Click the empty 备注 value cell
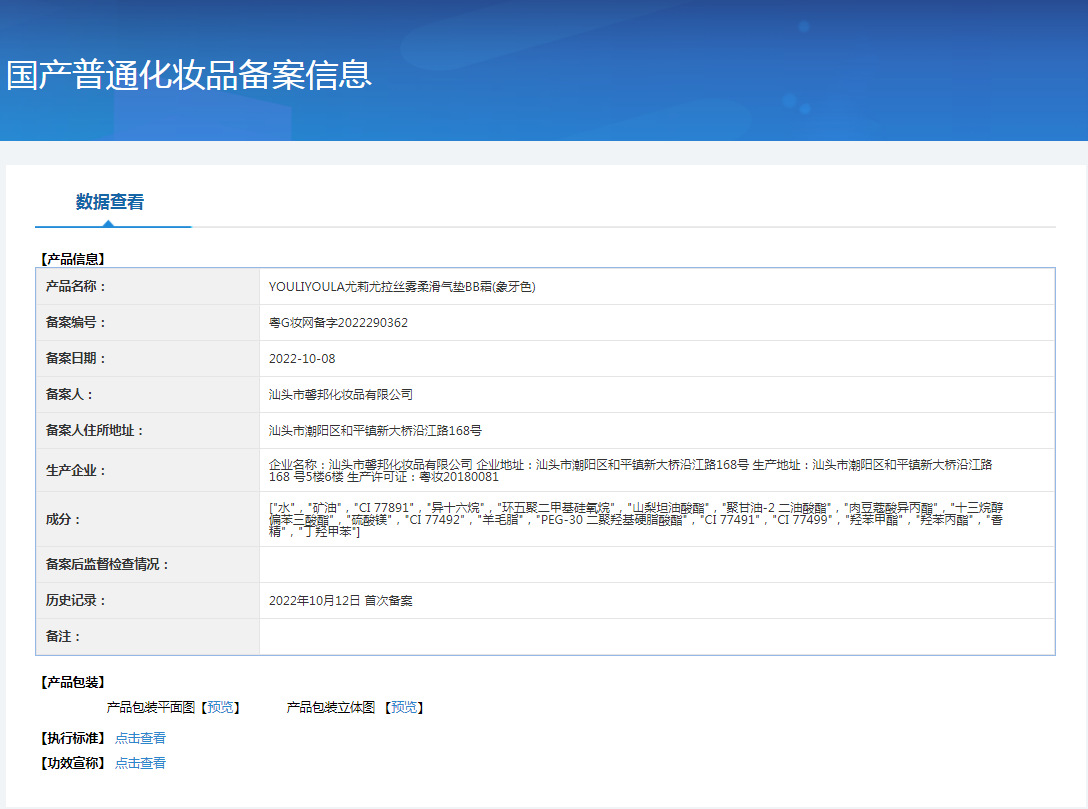The width and height of the screenshot is (1088, 809). (x=656, y=637)
